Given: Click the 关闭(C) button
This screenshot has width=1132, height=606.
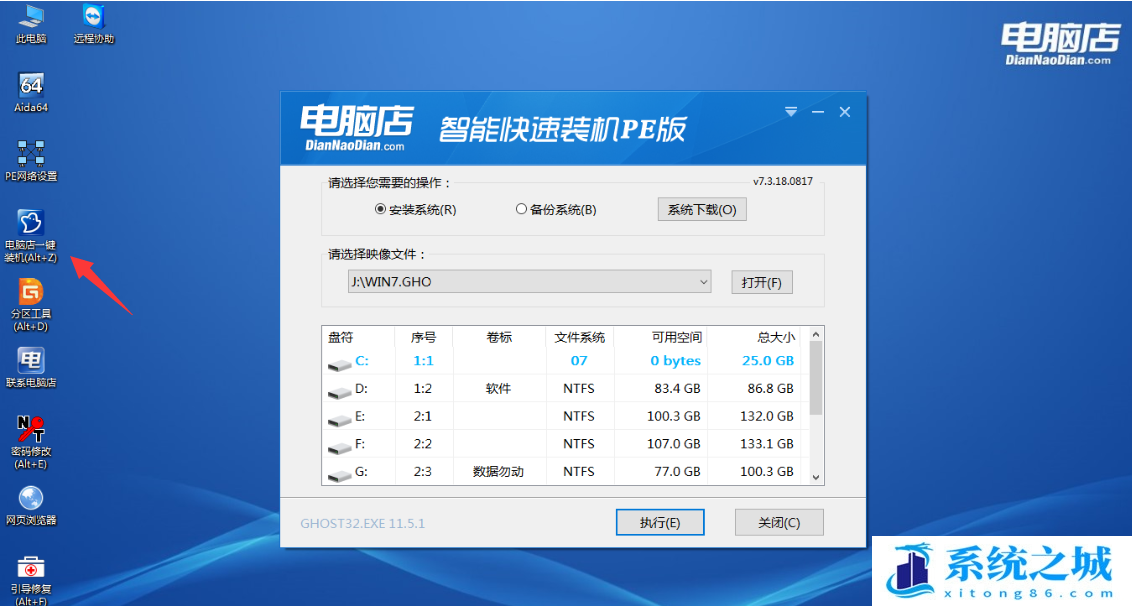Looking at the screenshot, I should pos(779,522).
